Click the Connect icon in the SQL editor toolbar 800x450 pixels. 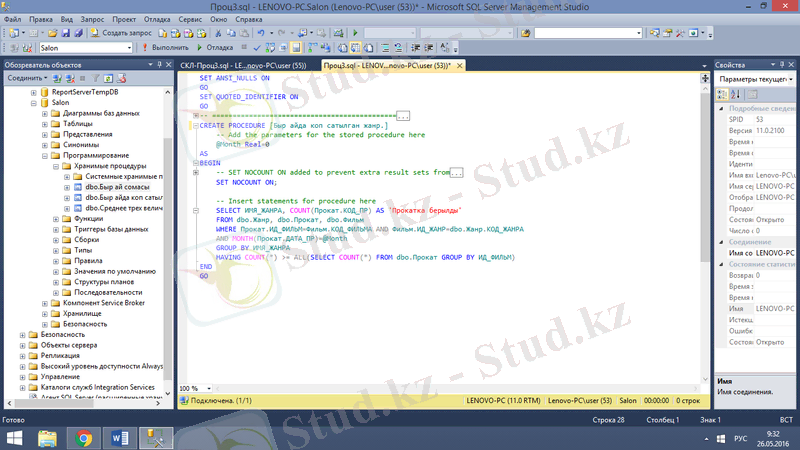point(14,48)
